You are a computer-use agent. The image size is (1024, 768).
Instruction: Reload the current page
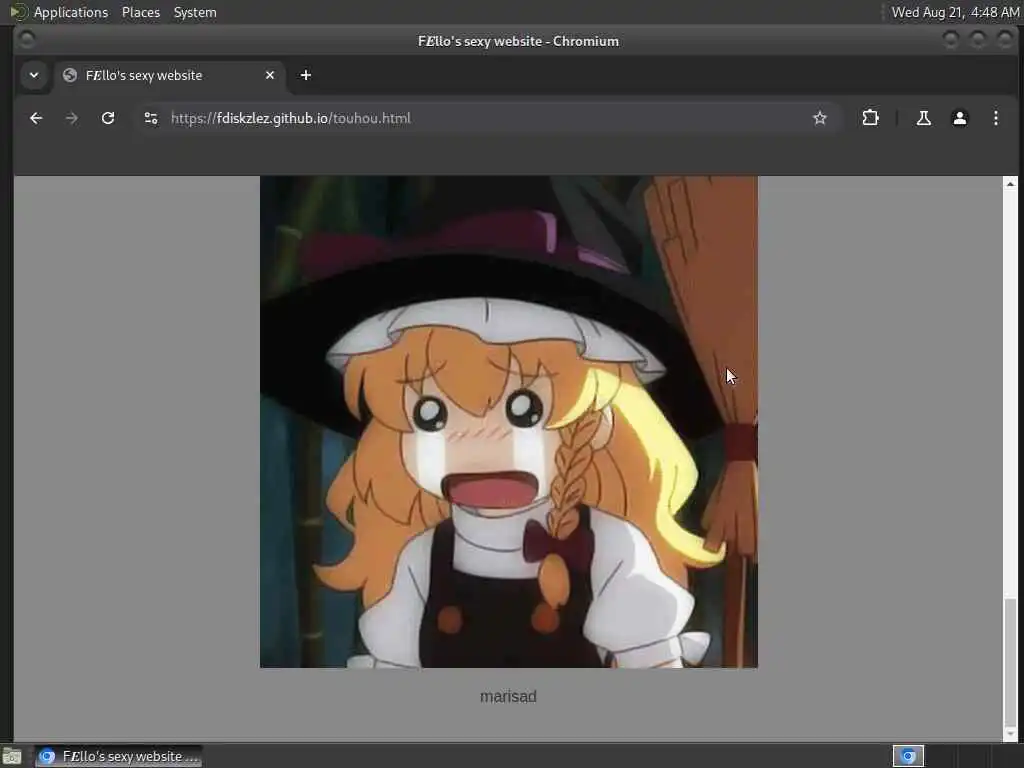click(x=108, y=118)
